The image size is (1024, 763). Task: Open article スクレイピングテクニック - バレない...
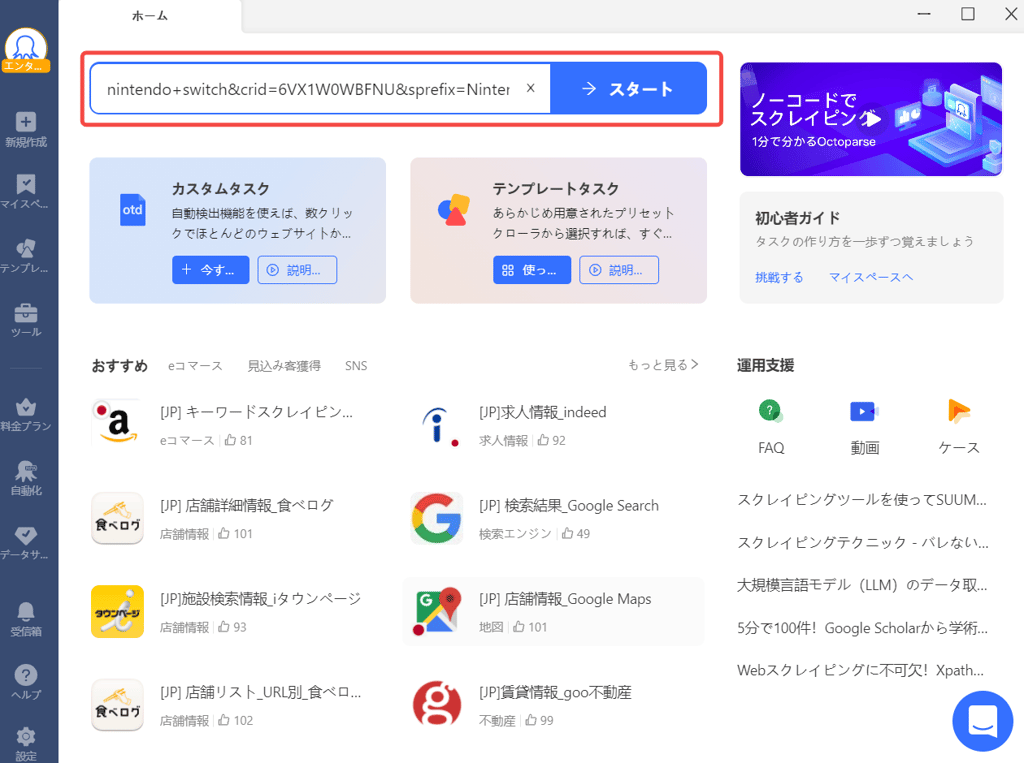tap(863, 543)
